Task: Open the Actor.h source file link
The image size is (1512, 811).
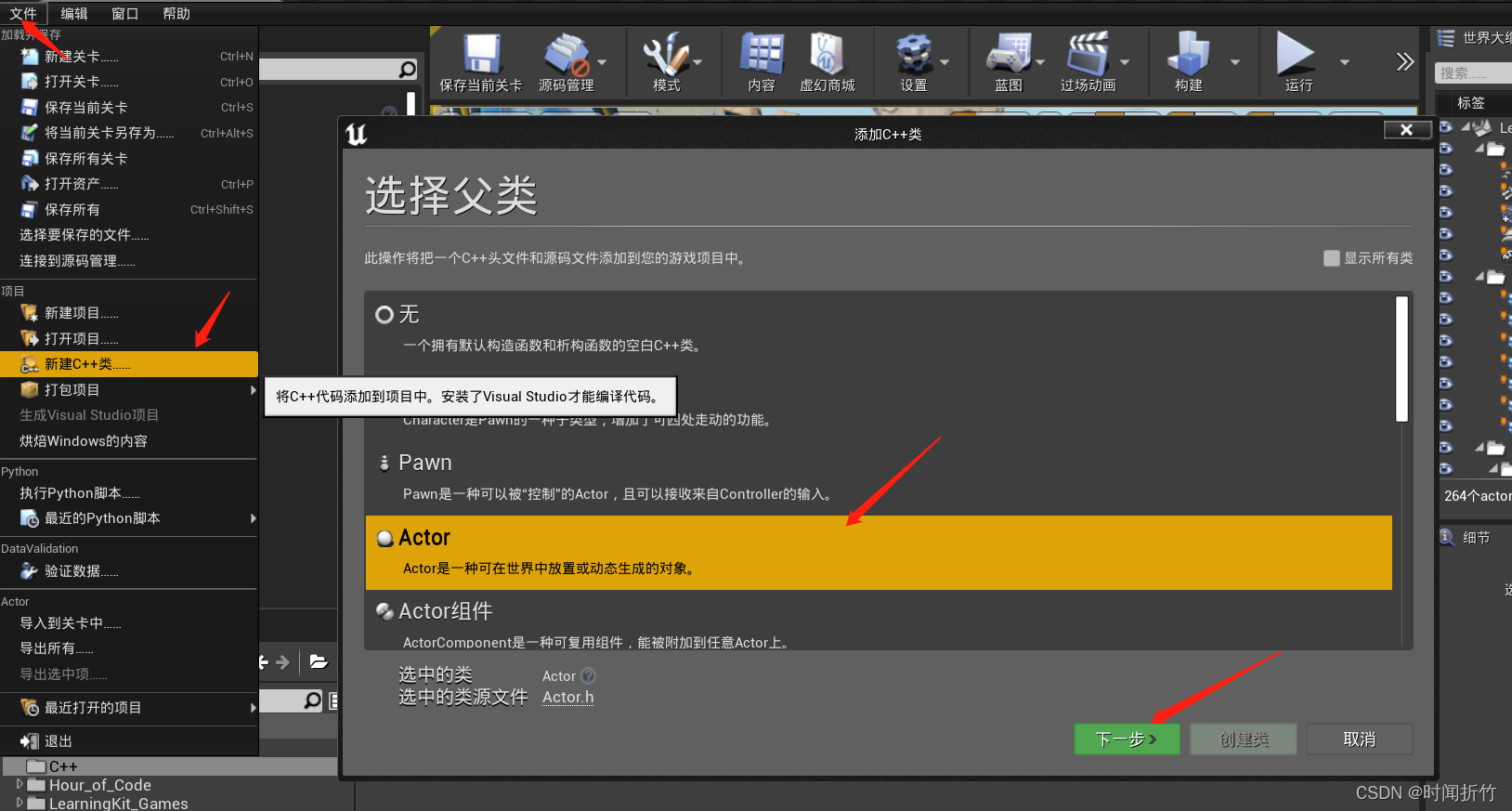Action: pos(567,698)
